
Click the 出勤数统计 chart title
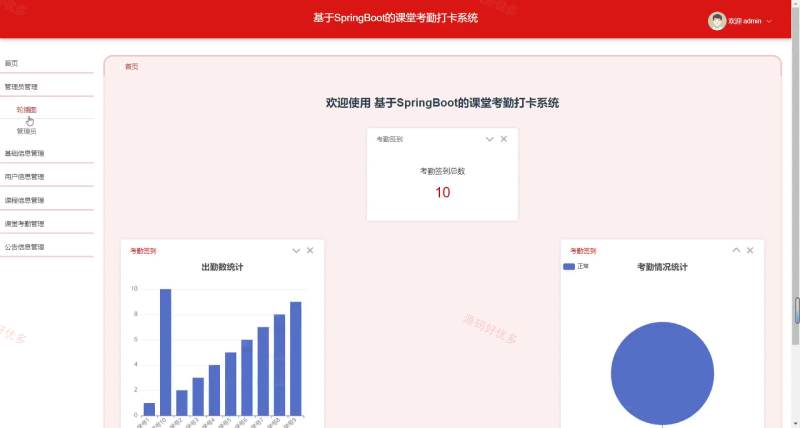[x=222, y=267]
